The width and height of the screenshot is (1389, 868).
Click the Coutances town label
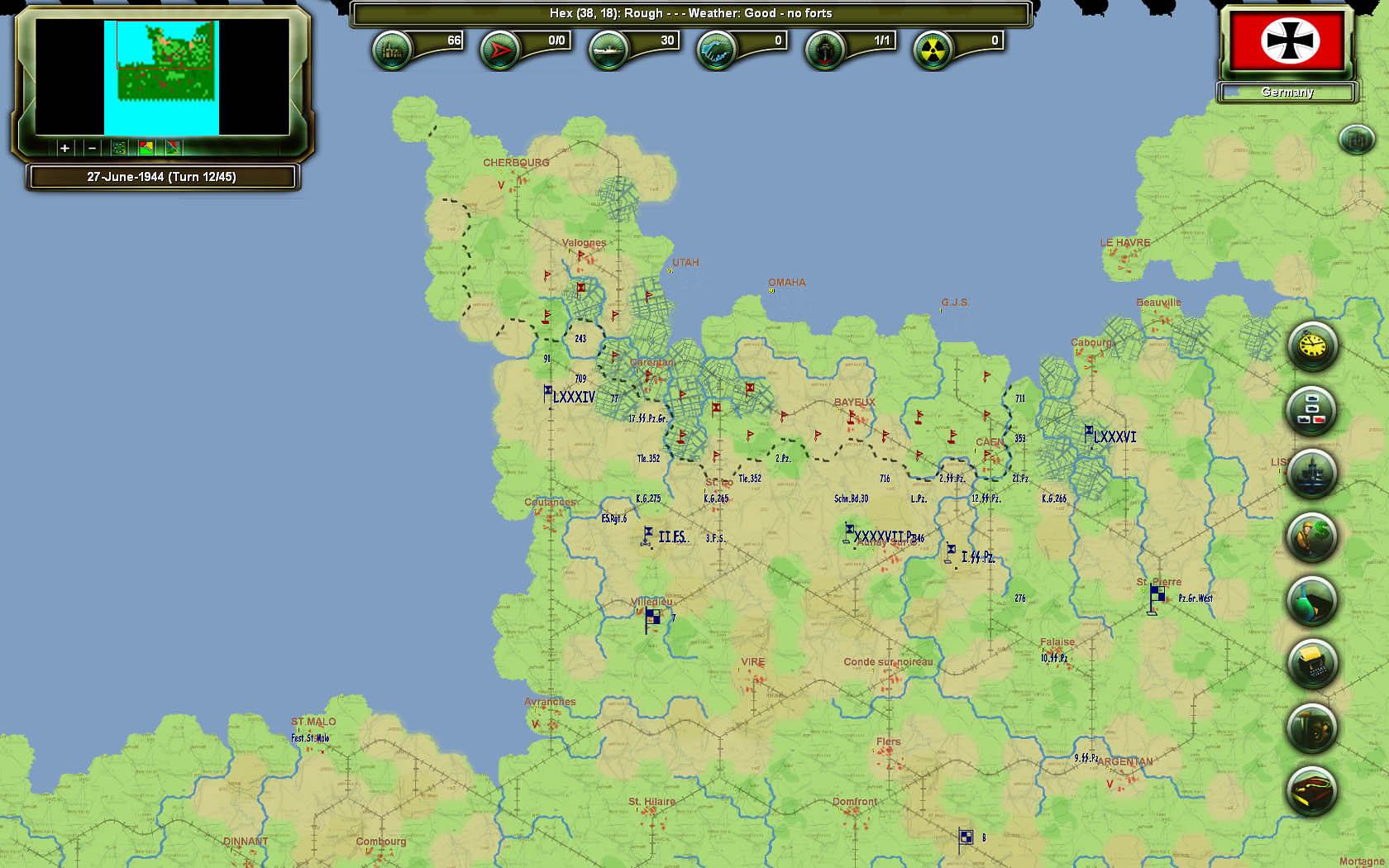point(550,502)
